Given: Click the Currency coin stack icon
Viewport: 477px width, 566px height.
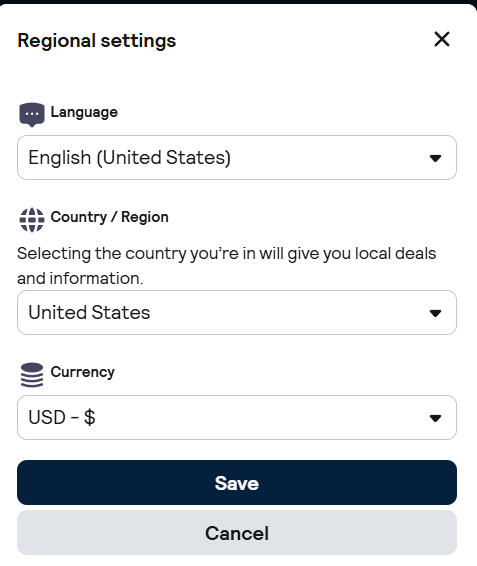Looking at the screenshot, I should pyautogui.click(x=32, y=375).
